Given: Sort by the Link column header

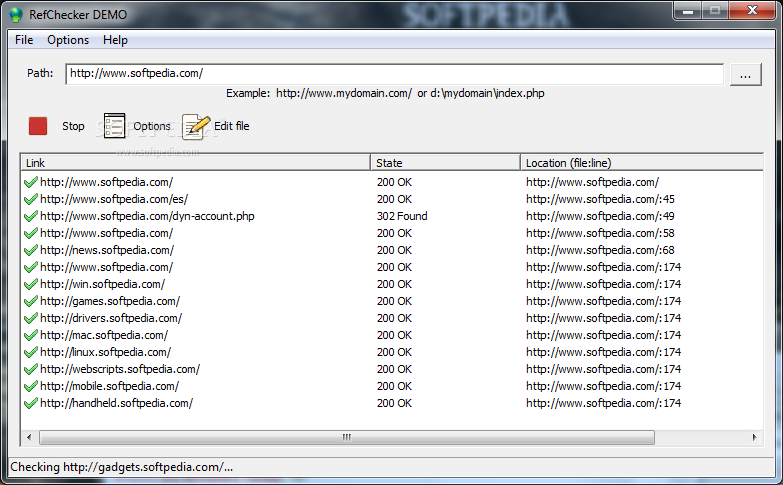Looking at the screenshot, I should [x=195, y=163].
